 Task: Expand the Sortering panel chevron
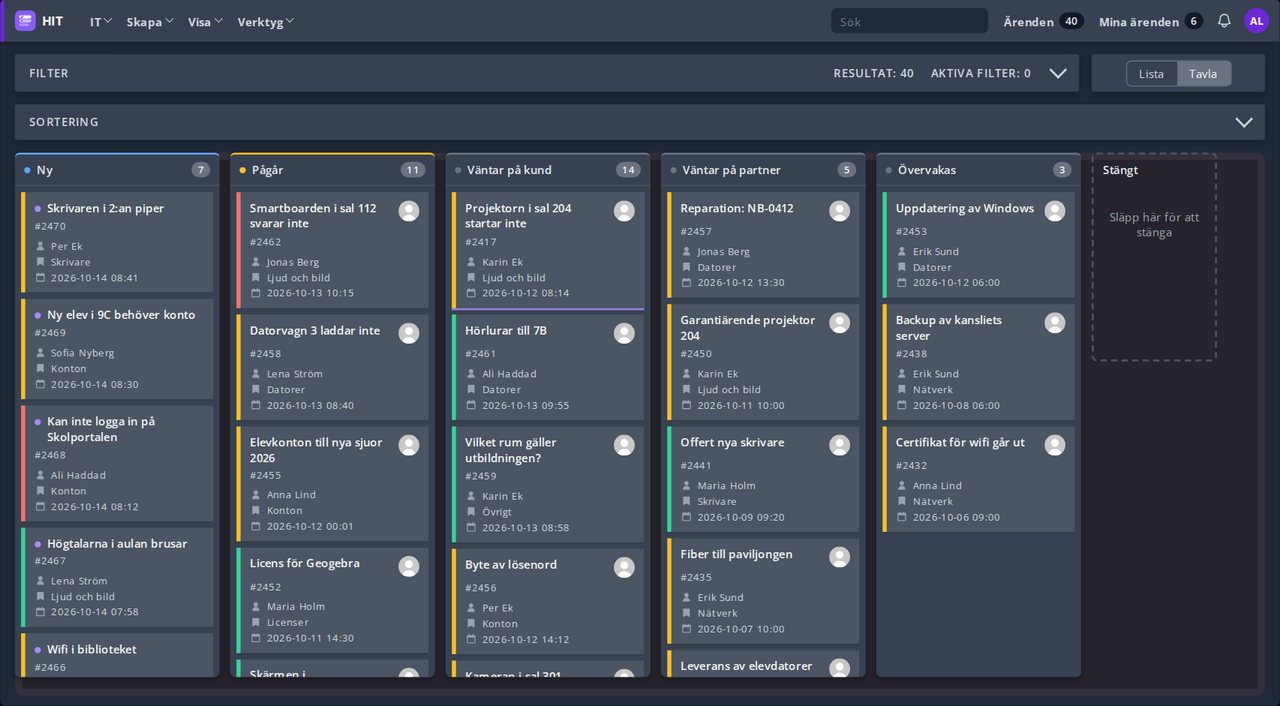pos(1244,122)
